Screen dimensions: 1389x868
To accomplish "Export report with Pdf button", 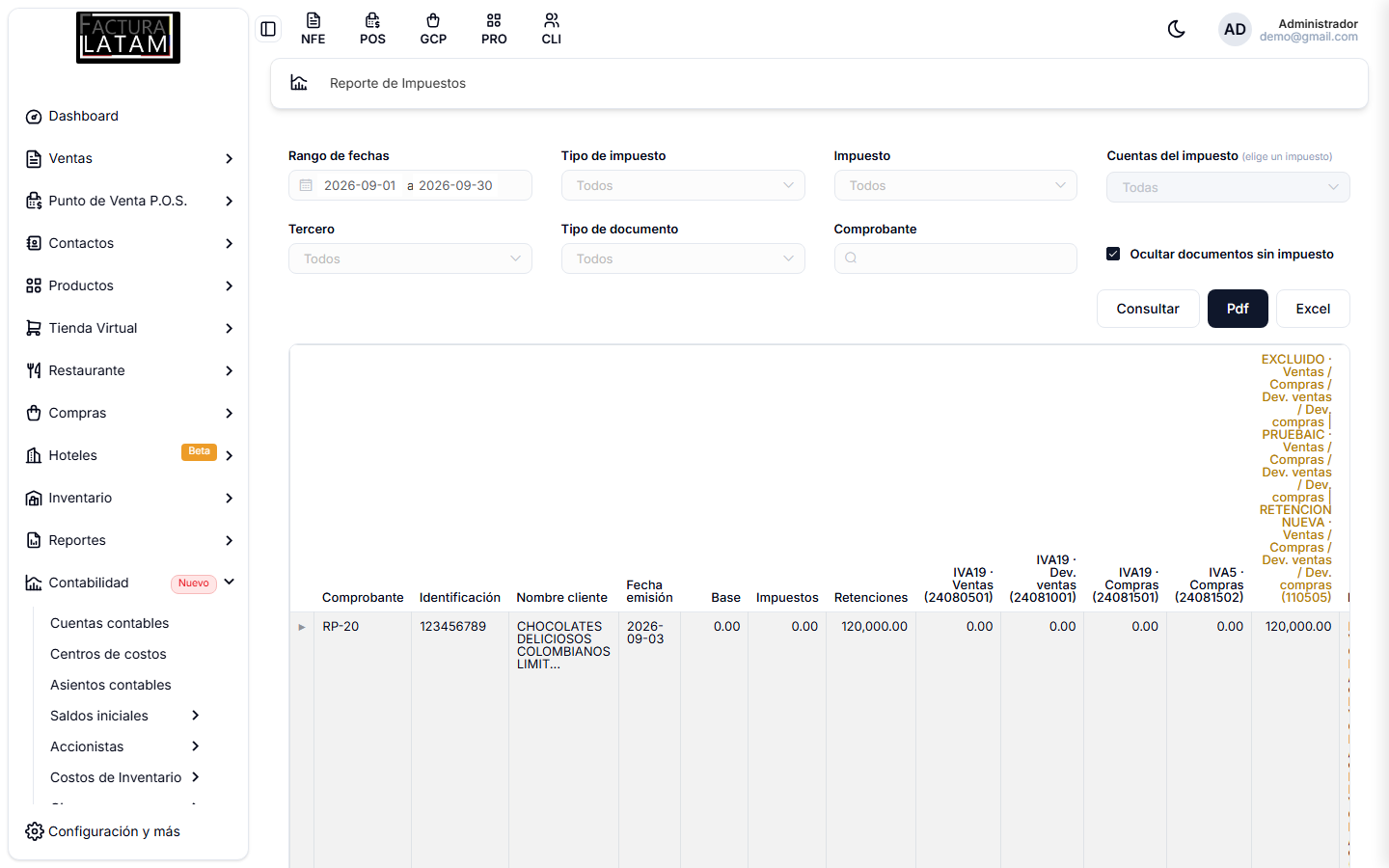I will 1238,309.
